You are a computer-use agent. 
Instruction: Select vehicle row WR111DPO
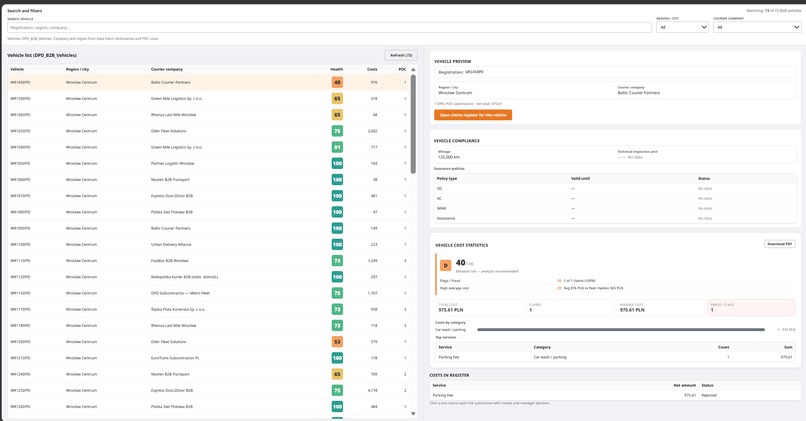[x=208, y=261]
